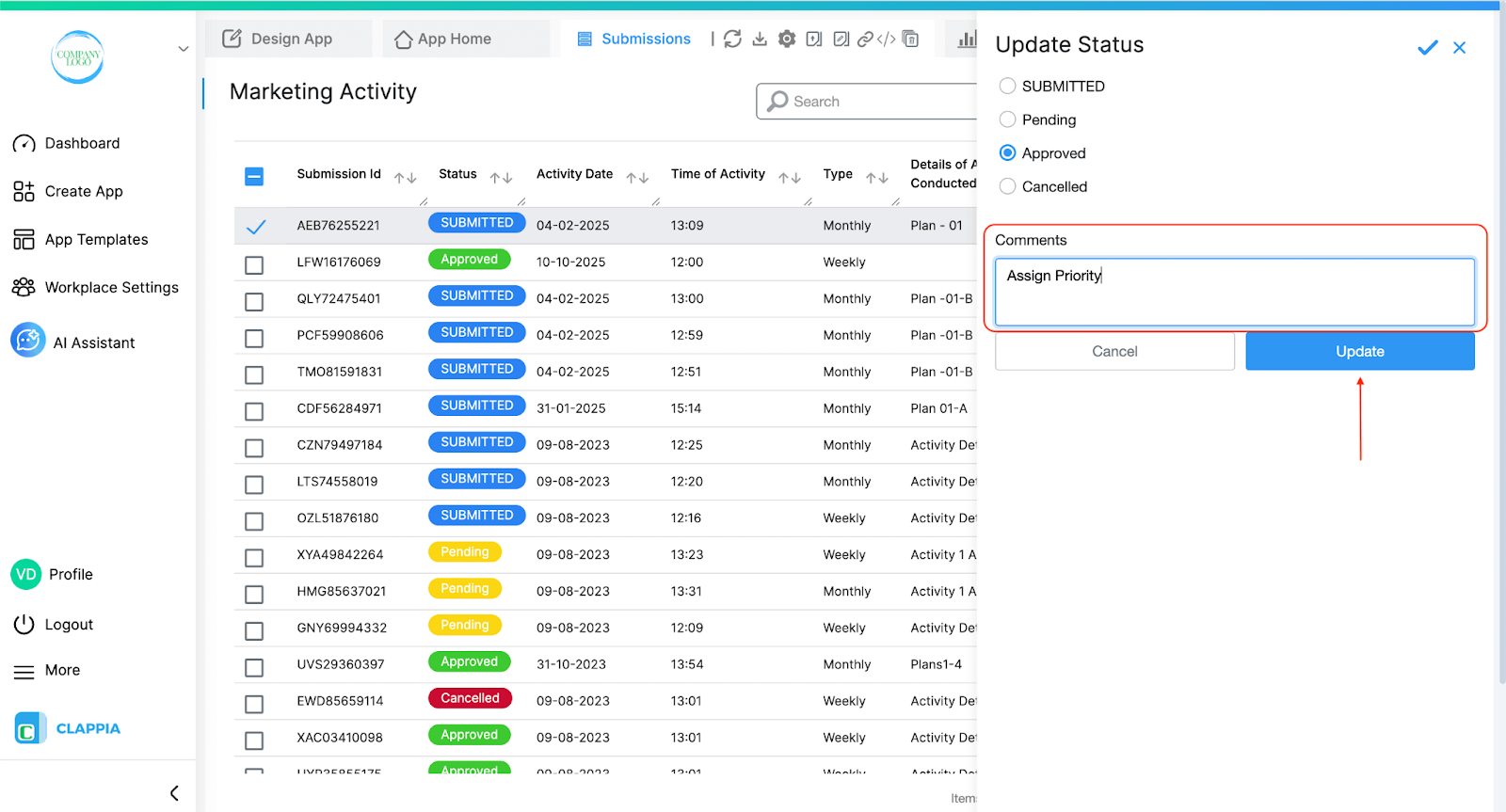Click the Create App icon
This screenshot has width=1506, height=812.
(24, 191)
